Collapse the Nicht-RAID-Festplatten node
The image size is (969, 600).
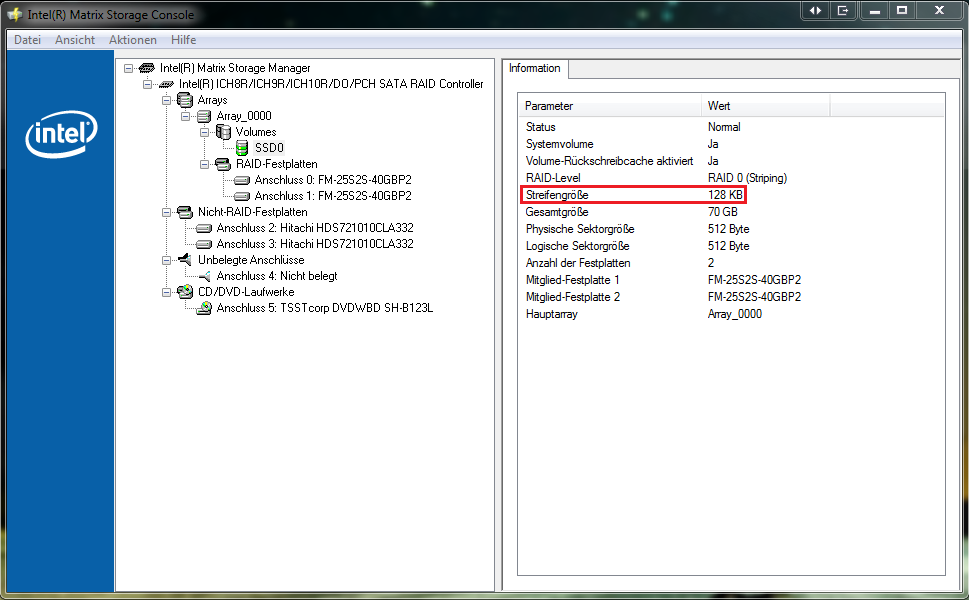[166, 213]
